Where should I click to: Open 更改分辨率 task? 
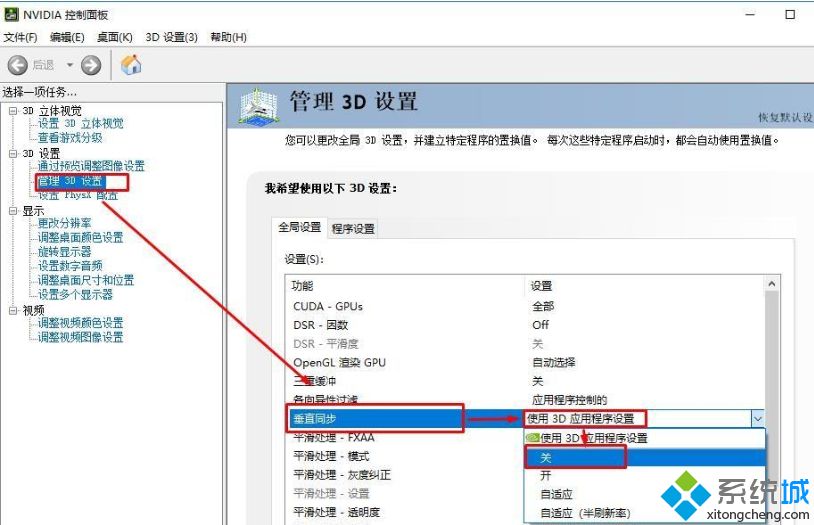[x=64, y=223]
